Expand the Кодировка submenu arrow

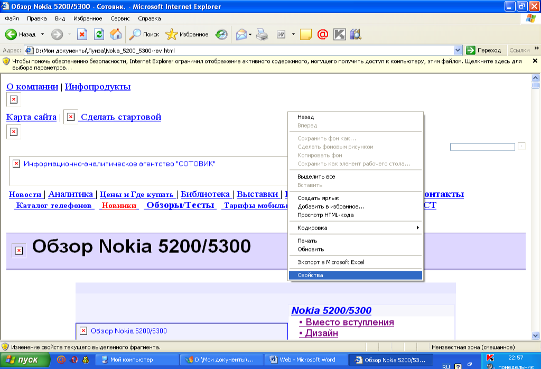pyautogui.click(x=417, y=227)
